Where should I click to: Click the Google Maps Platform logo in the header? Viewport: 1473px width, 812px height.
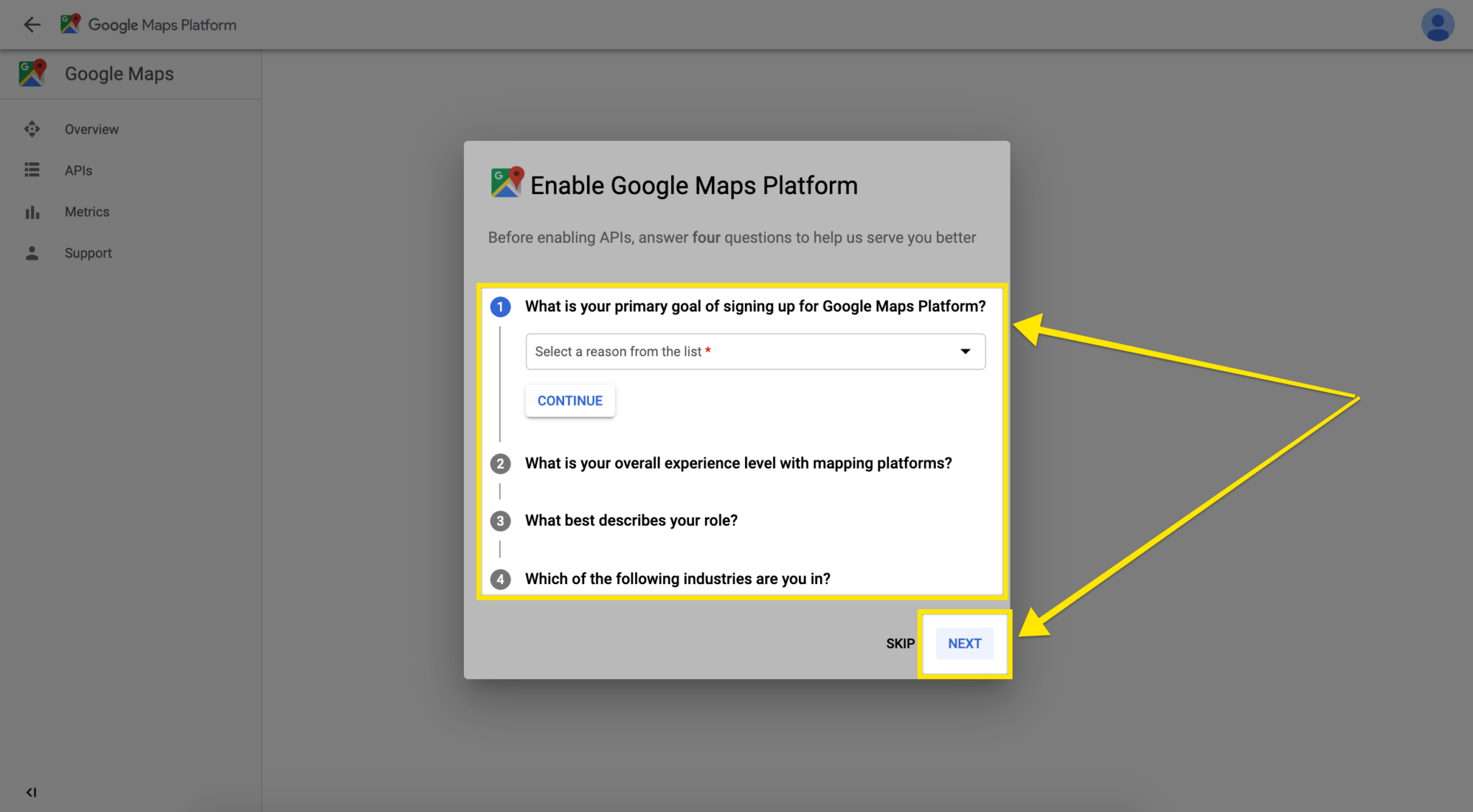(x=70, y=24)
